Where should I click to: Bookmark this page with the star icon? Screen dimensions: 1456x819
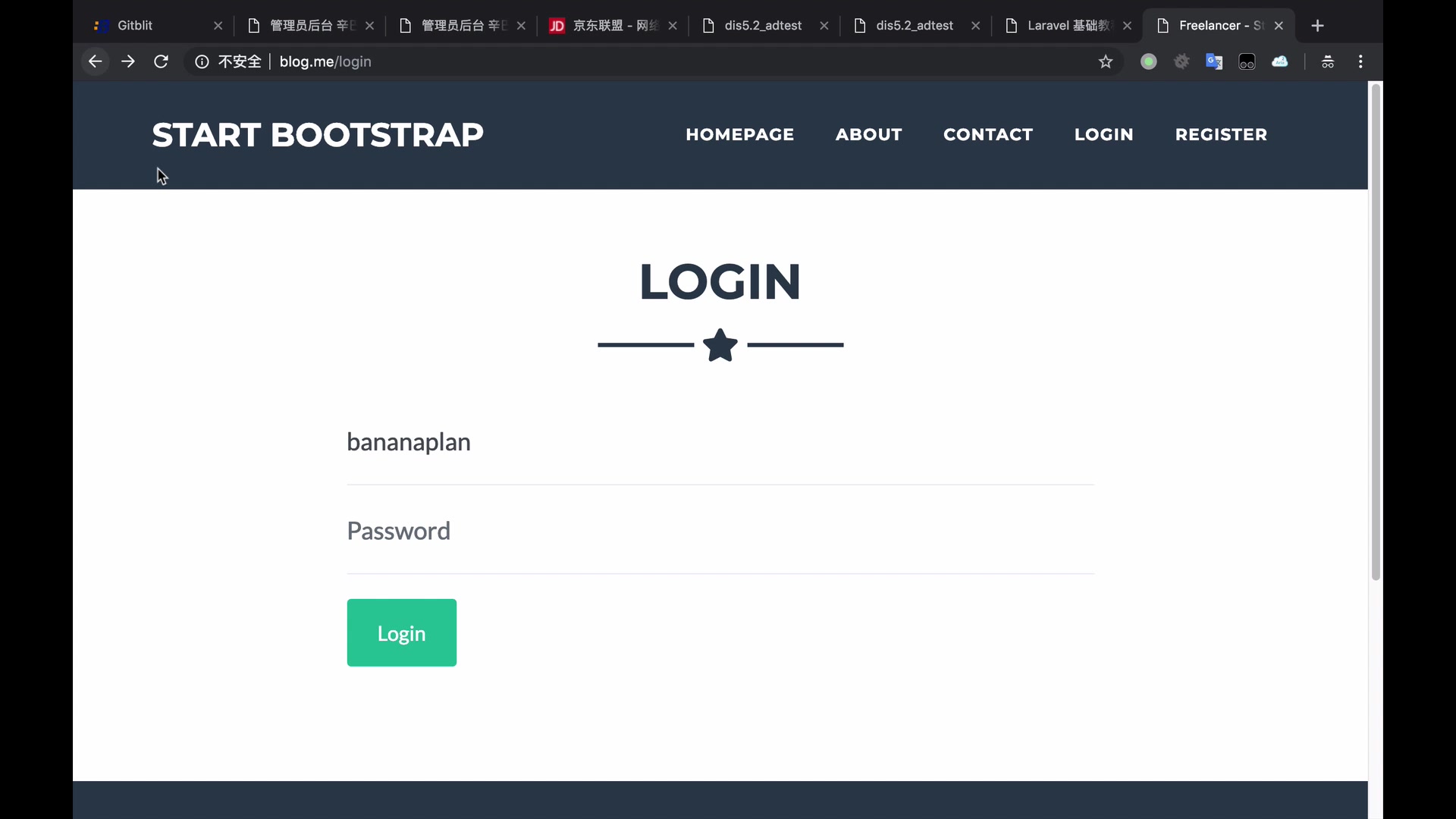tap(1106, 62)
